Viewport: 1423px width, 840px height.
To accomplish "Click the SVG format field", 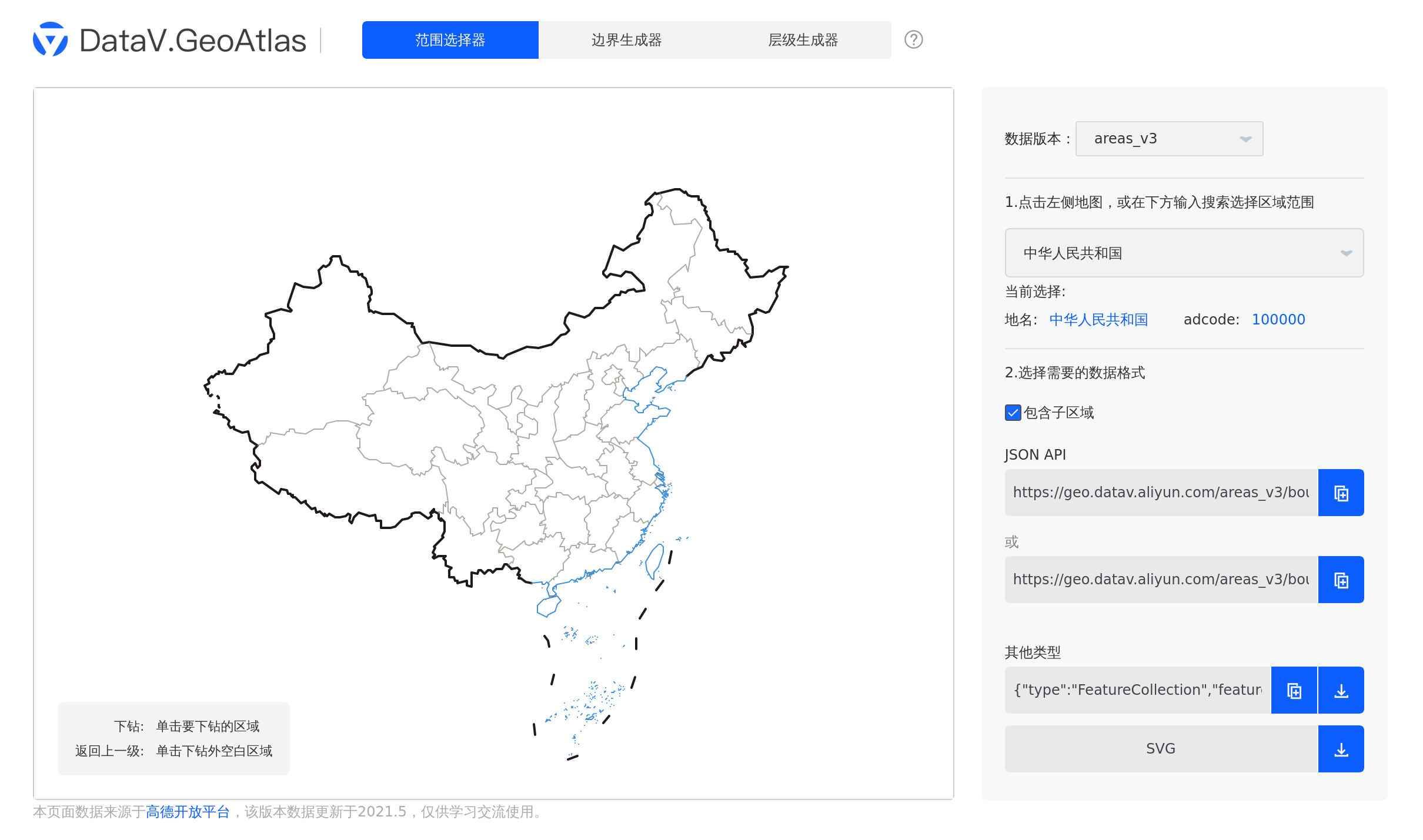I will [1160, 749].
